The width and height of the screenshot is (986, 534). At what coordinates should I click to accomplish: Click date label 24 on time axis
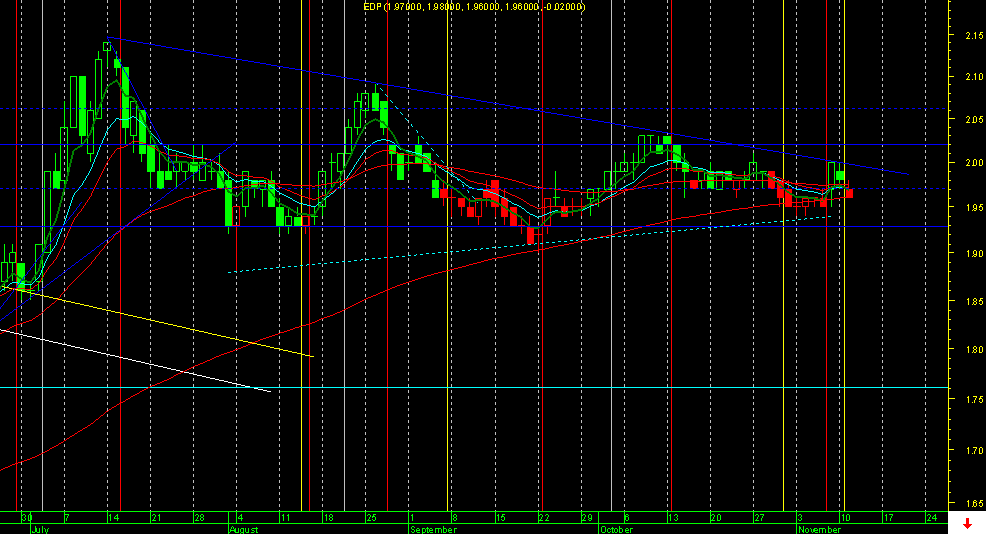932,518
